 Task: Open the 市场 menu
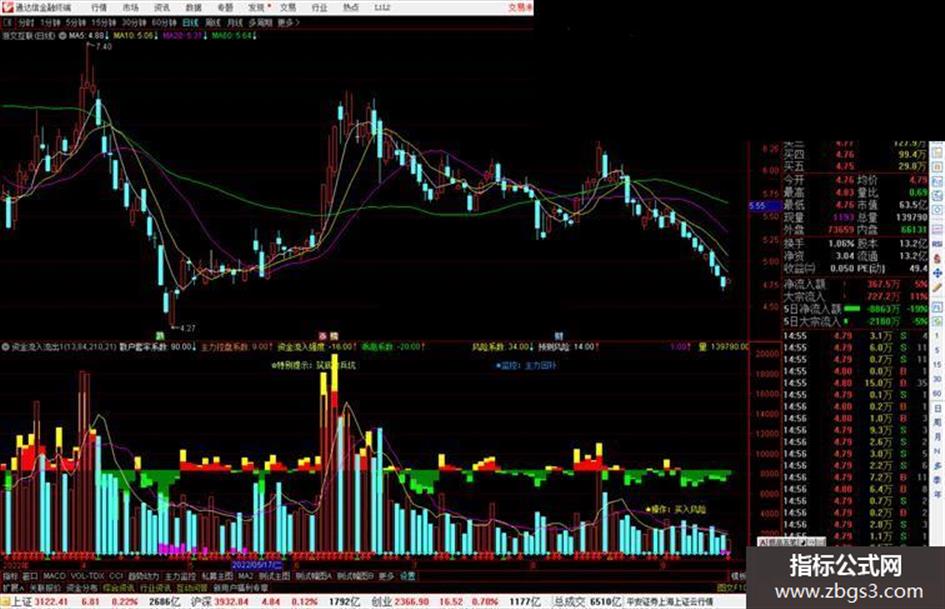[x=130, y=7]
